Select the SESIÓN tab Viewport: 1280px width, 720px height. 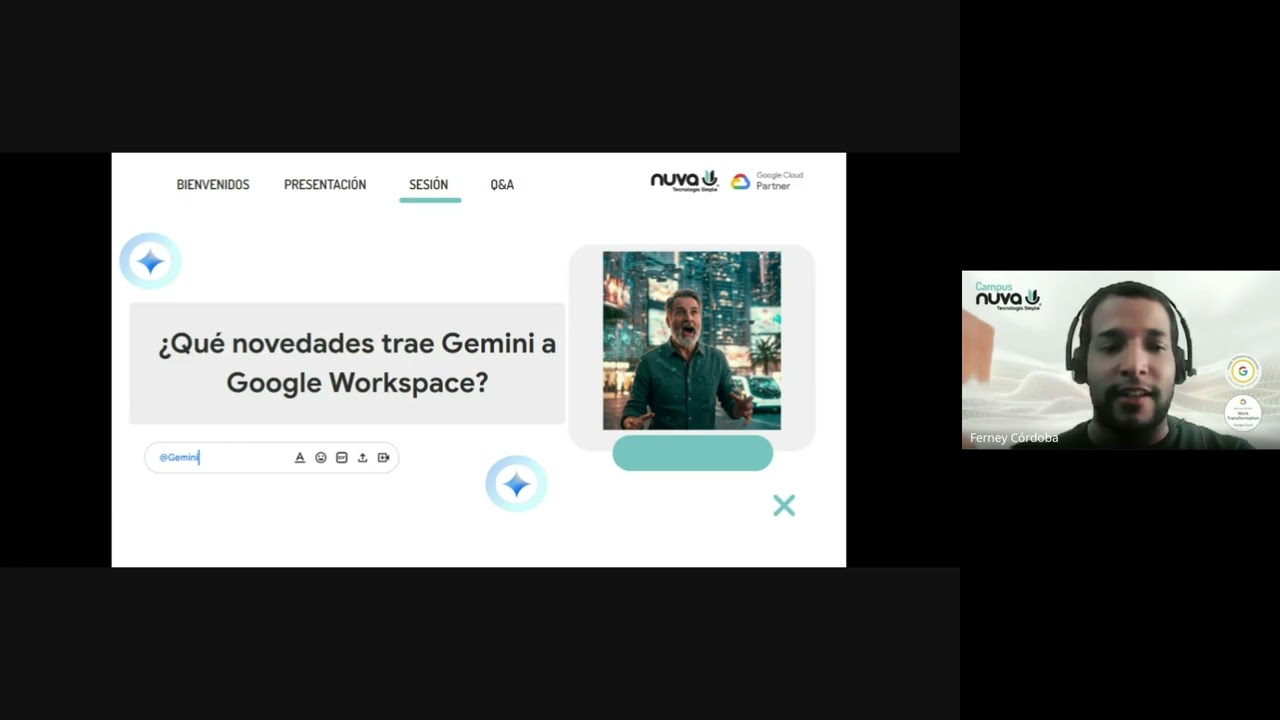(429, 185)
